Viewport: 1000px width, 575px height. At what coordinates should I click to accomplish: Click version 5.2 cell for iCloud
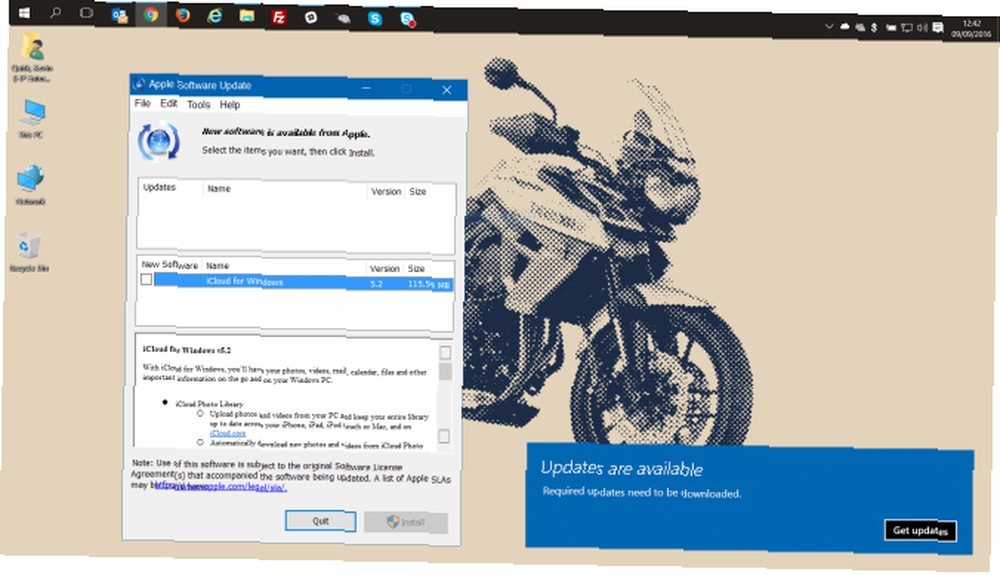click(x=376, y=284)
